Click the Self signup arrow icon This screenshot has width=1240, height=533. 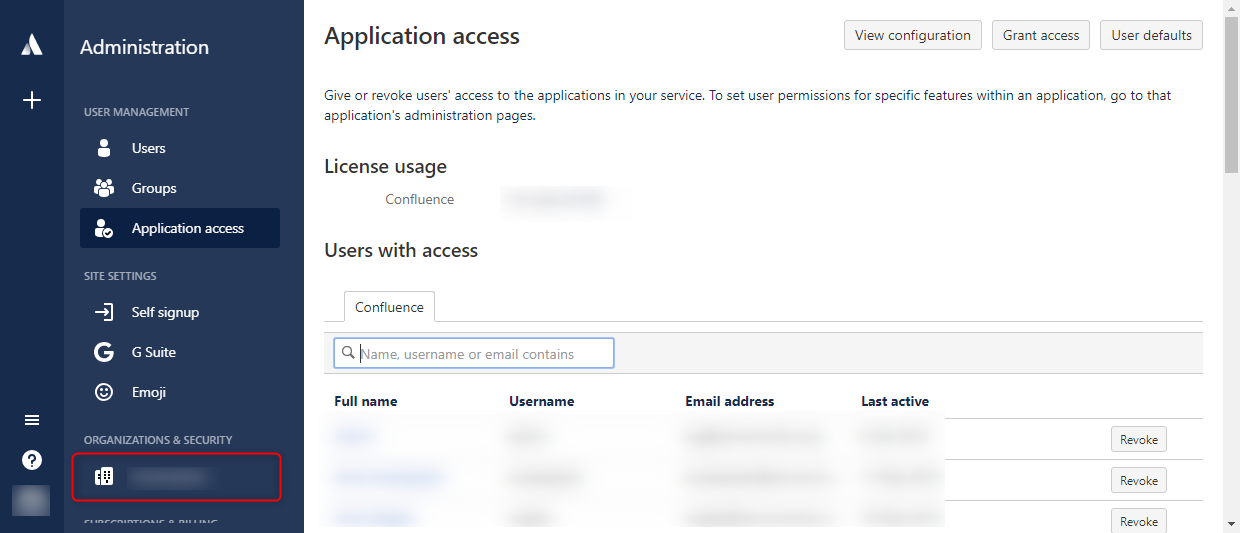[x=104, y=312]
